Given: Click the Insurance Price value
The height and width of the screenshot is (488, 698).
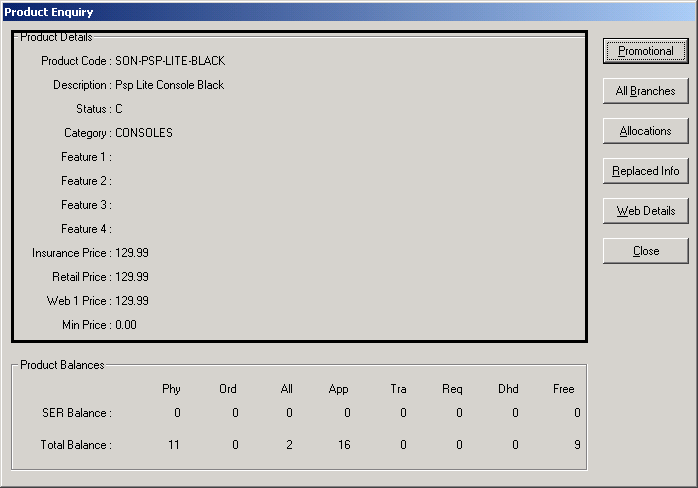Looking at the screenshot, I should (132, 253).
